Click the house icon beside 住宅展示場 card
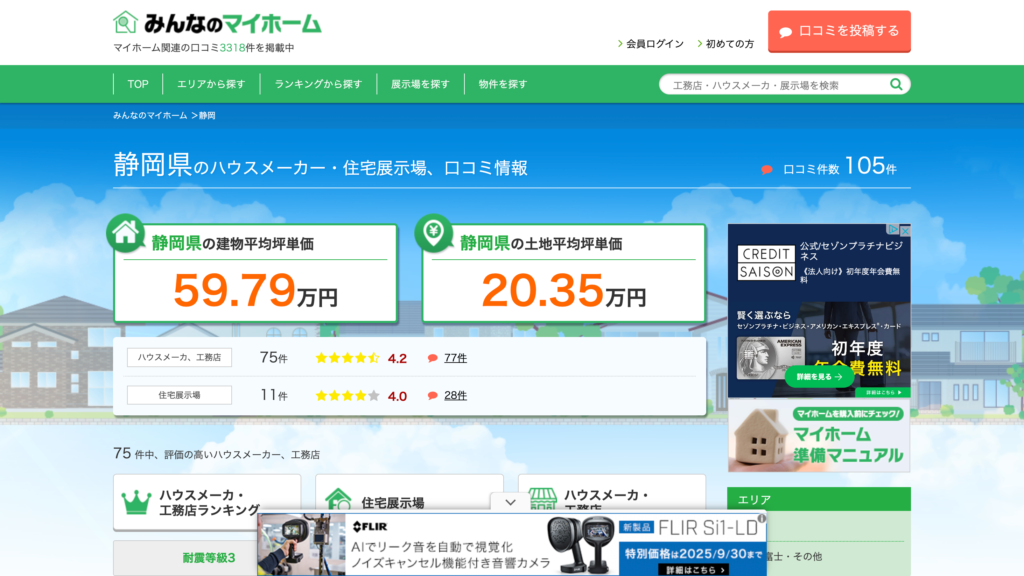 click(339, 500)
